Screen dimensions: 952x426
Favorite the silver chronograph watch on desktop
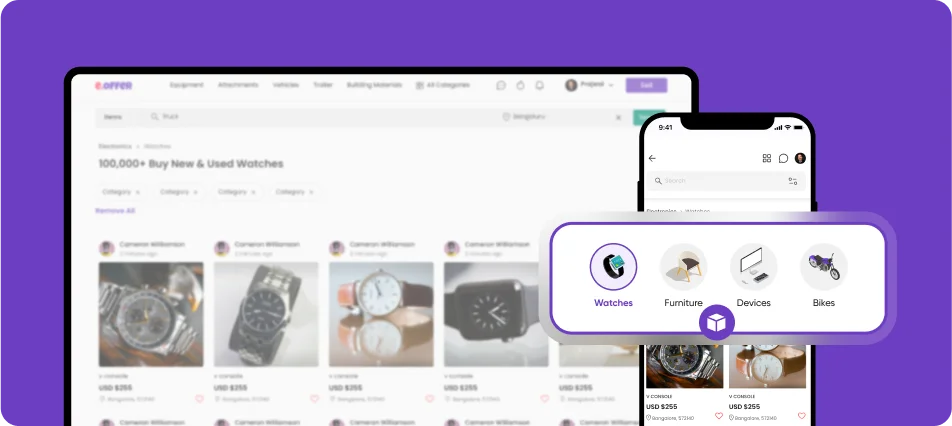coord(199,399)
